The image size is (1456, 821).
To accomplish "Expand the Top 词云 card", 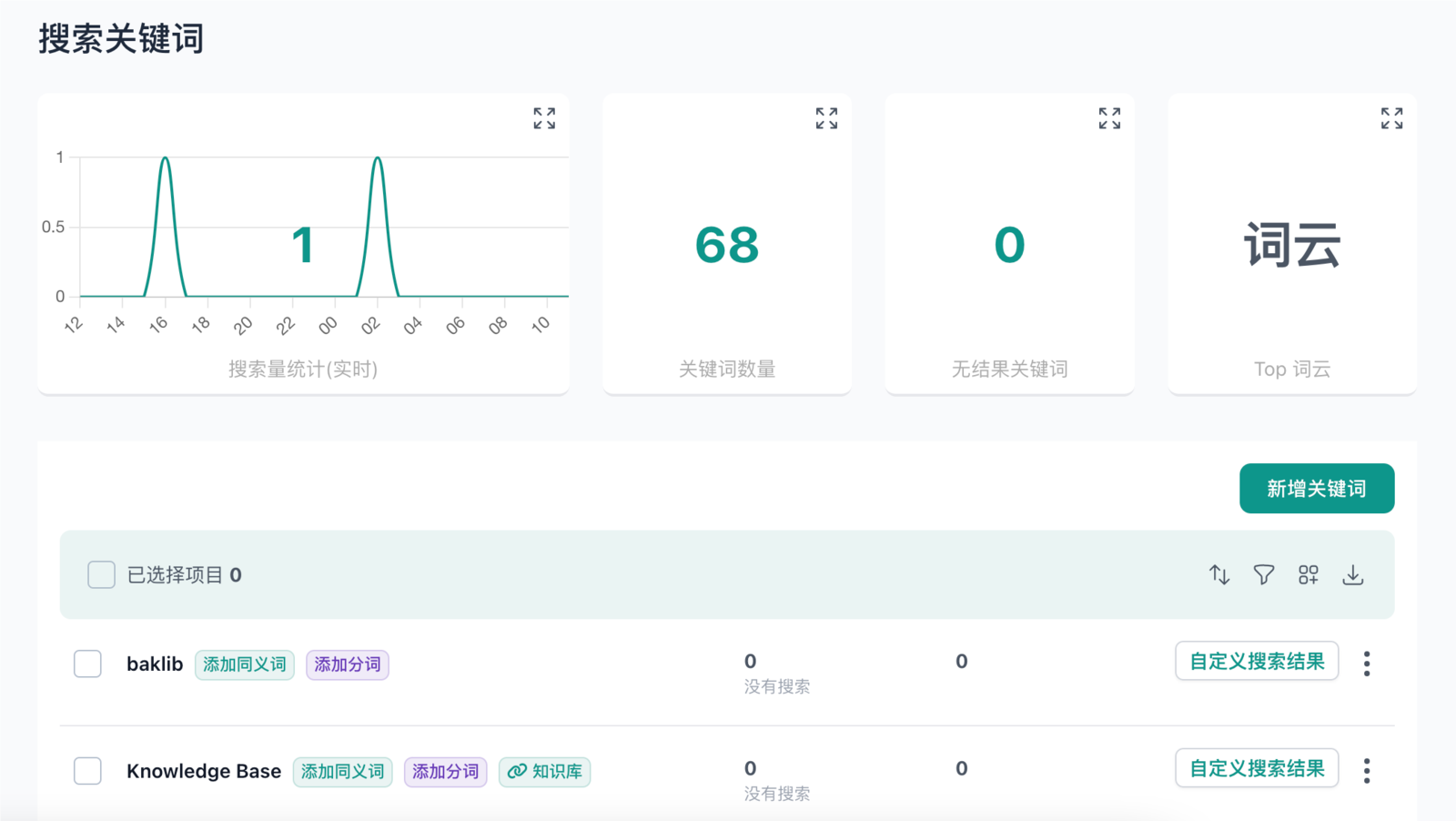I will [x=1391, y=118].
